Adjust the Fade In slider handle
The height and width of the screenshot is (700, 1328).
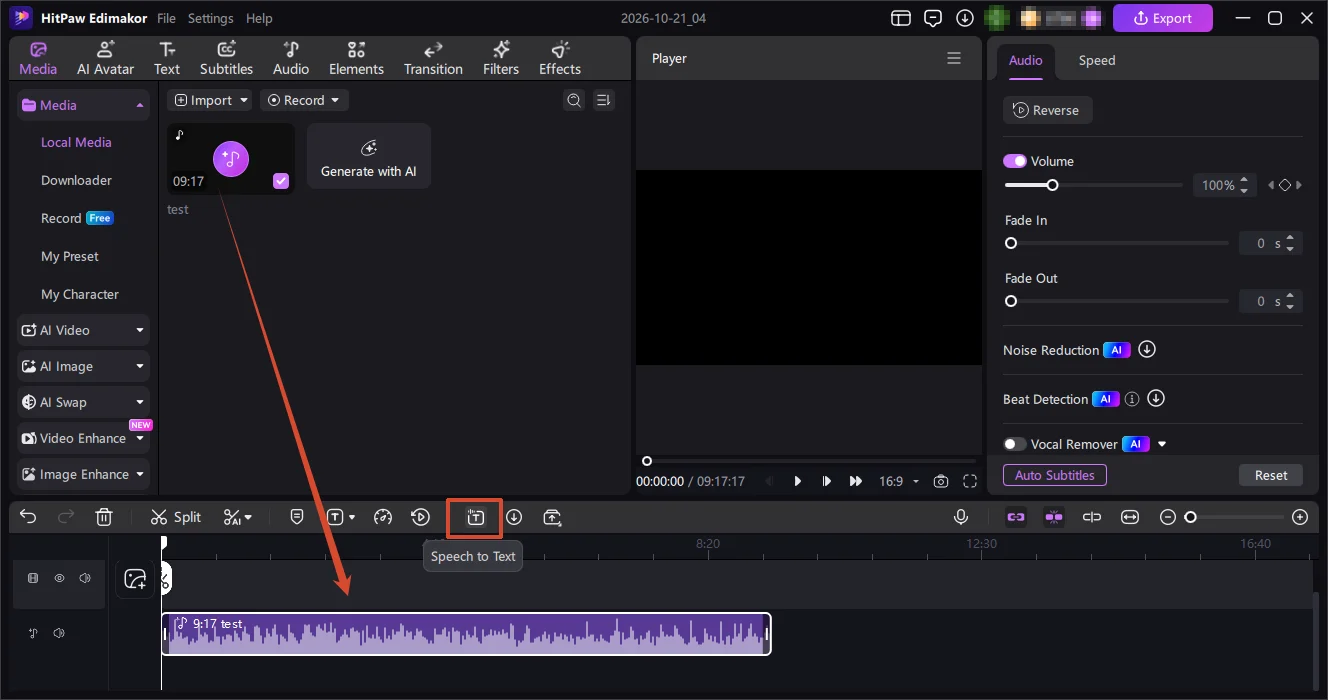point(1011,243)
